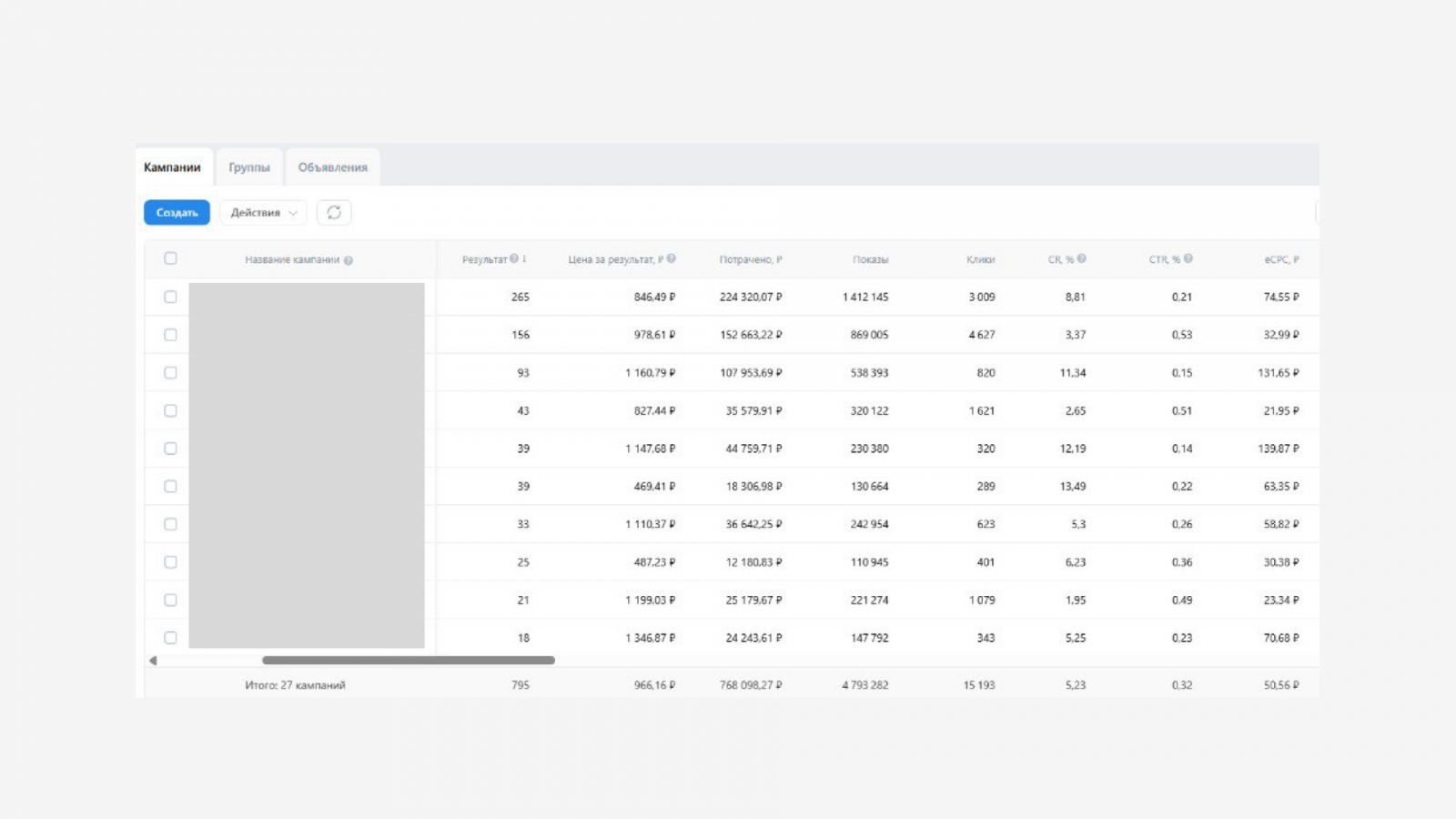Open the Действия dropdown

pyautogui.click(x=263, y=212)
